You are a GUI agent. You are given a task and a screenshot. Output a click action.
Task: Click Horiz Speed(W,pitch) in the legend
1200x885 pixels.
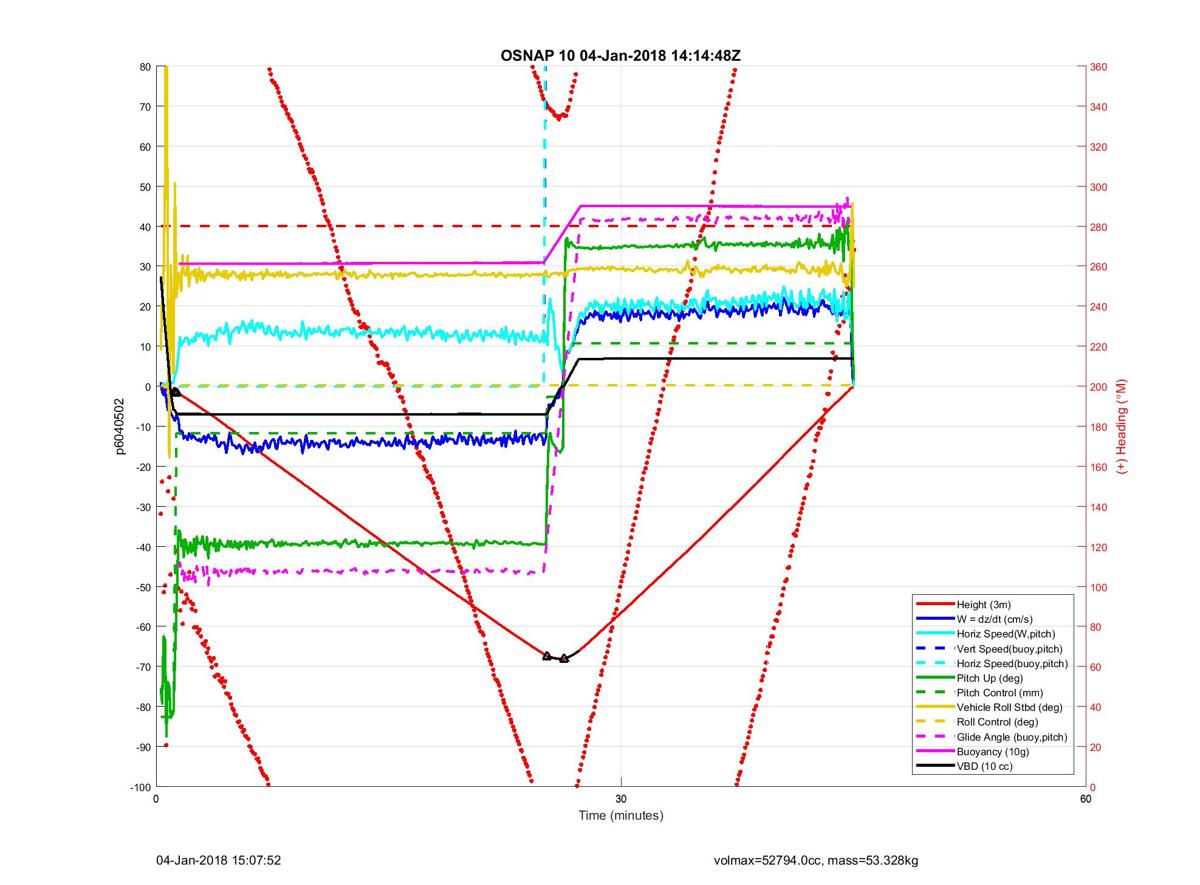[1005, 633]
